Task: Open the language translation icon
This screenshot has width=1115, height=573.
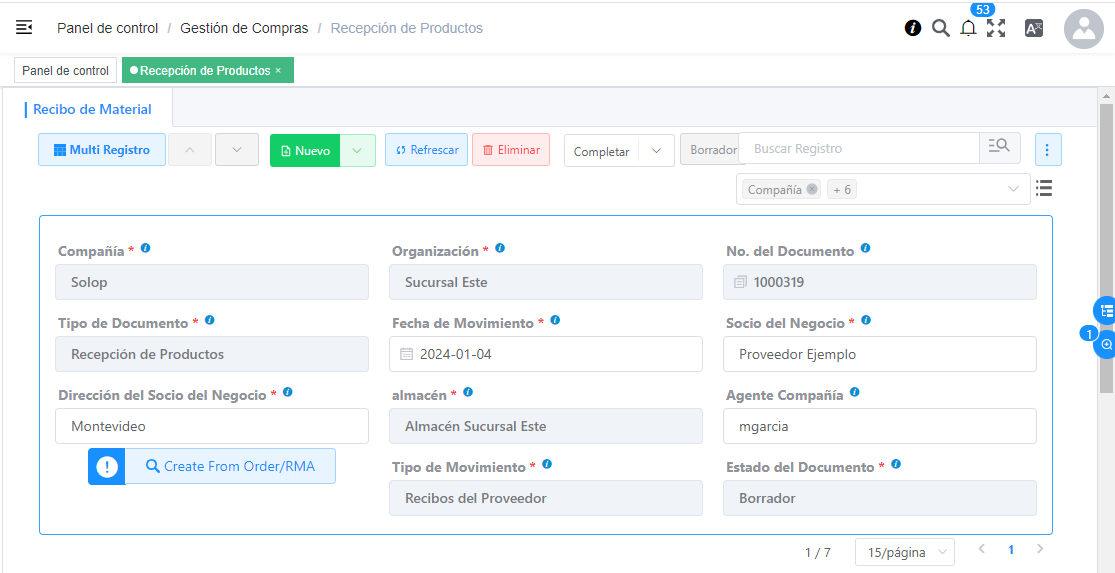Action: 1034,28
